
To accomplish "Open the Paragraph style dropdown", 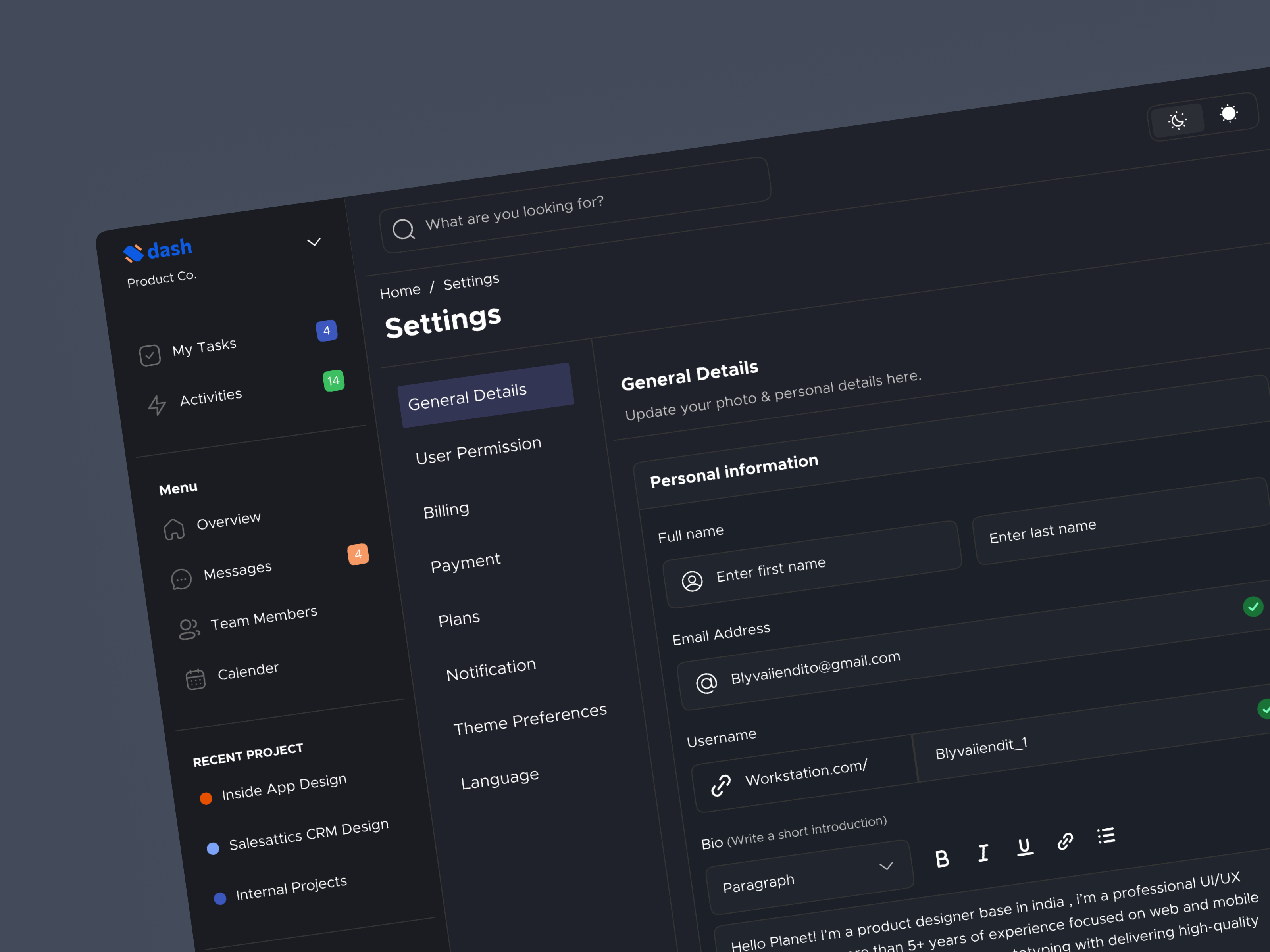I will pos(811,877).
